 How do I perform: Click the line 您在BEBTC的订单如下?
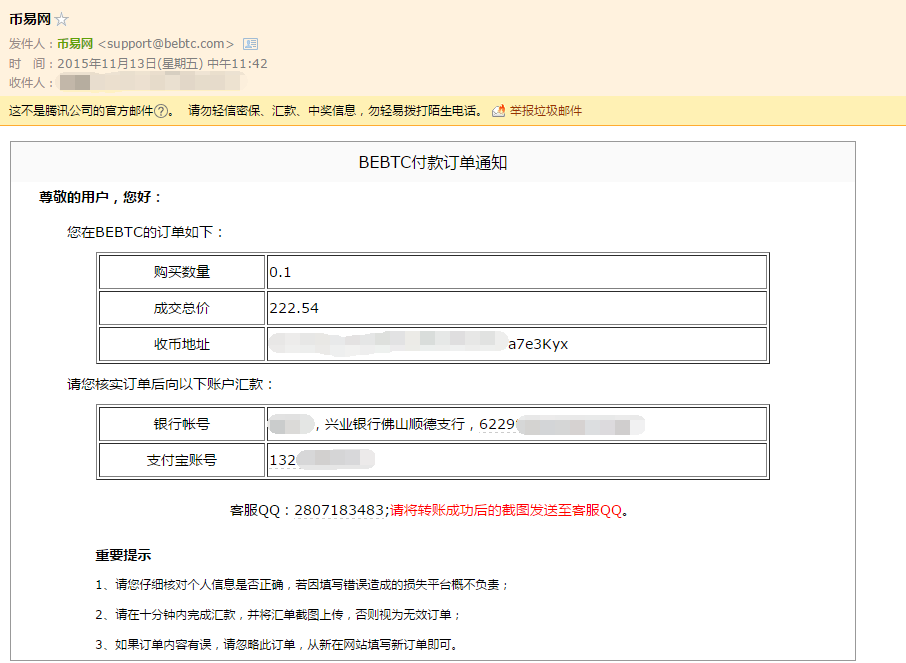pyautogui.click(x=145, y=232)
